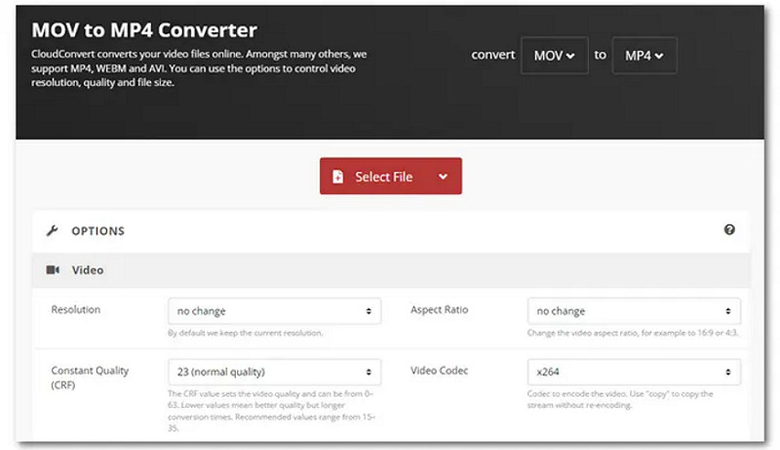Click the video camera icon
Image resolution: width=780 pixels, height=450 pixels.
[x=53, y=270]
